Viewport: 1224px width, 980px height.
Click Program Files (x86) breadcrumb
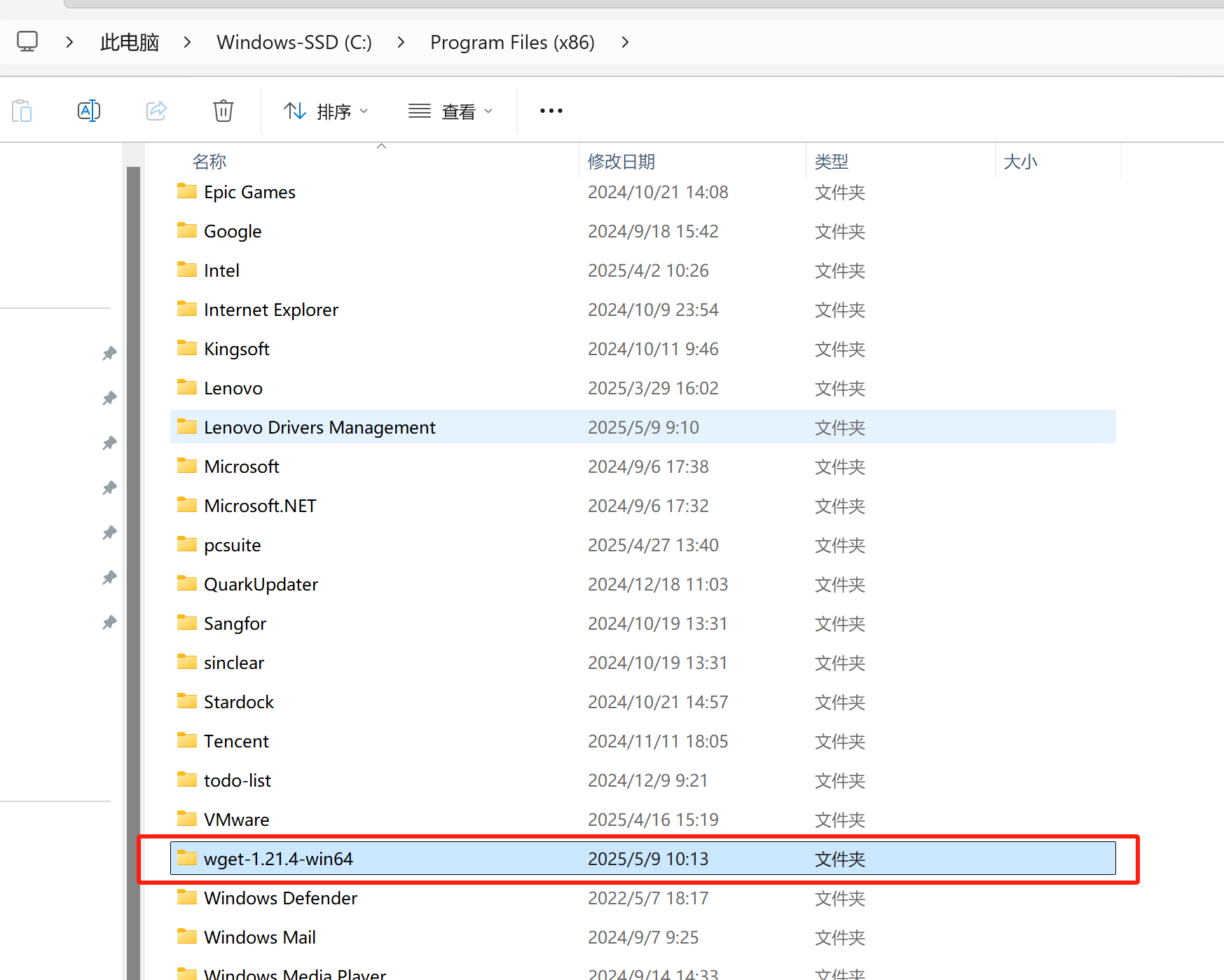(x=512, y=42)
